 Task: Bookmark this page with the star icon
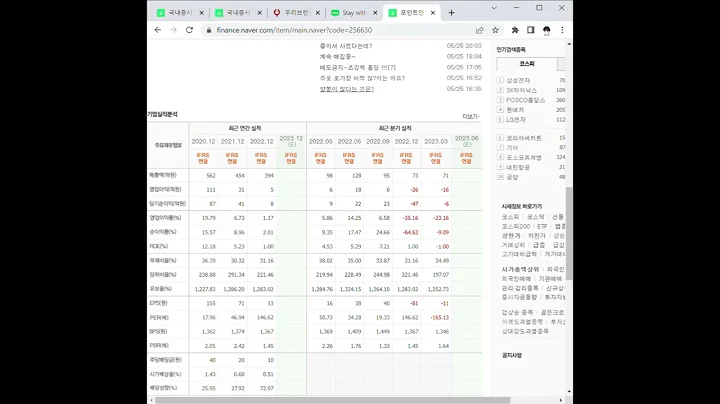pyautogui.click(x=495, y=30)
